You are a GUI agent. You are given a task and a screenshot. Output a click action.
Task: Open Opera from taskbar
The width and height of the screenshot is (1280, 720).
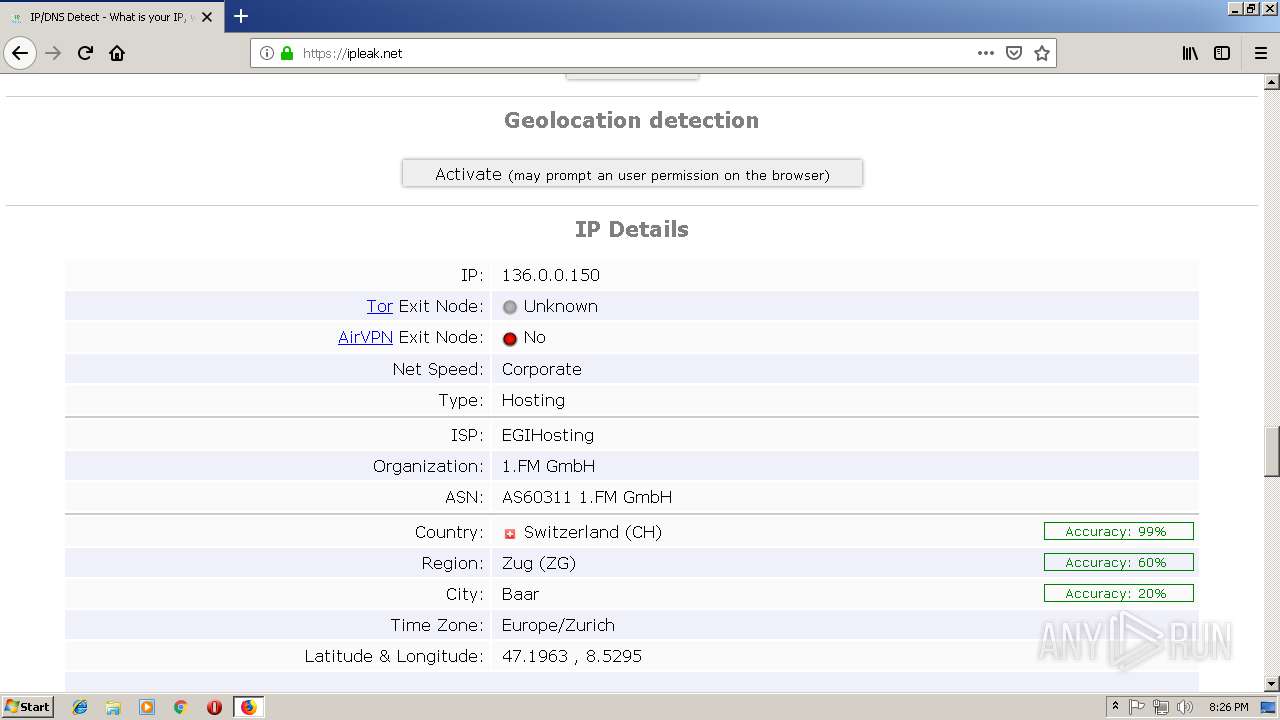click(214, 707)
